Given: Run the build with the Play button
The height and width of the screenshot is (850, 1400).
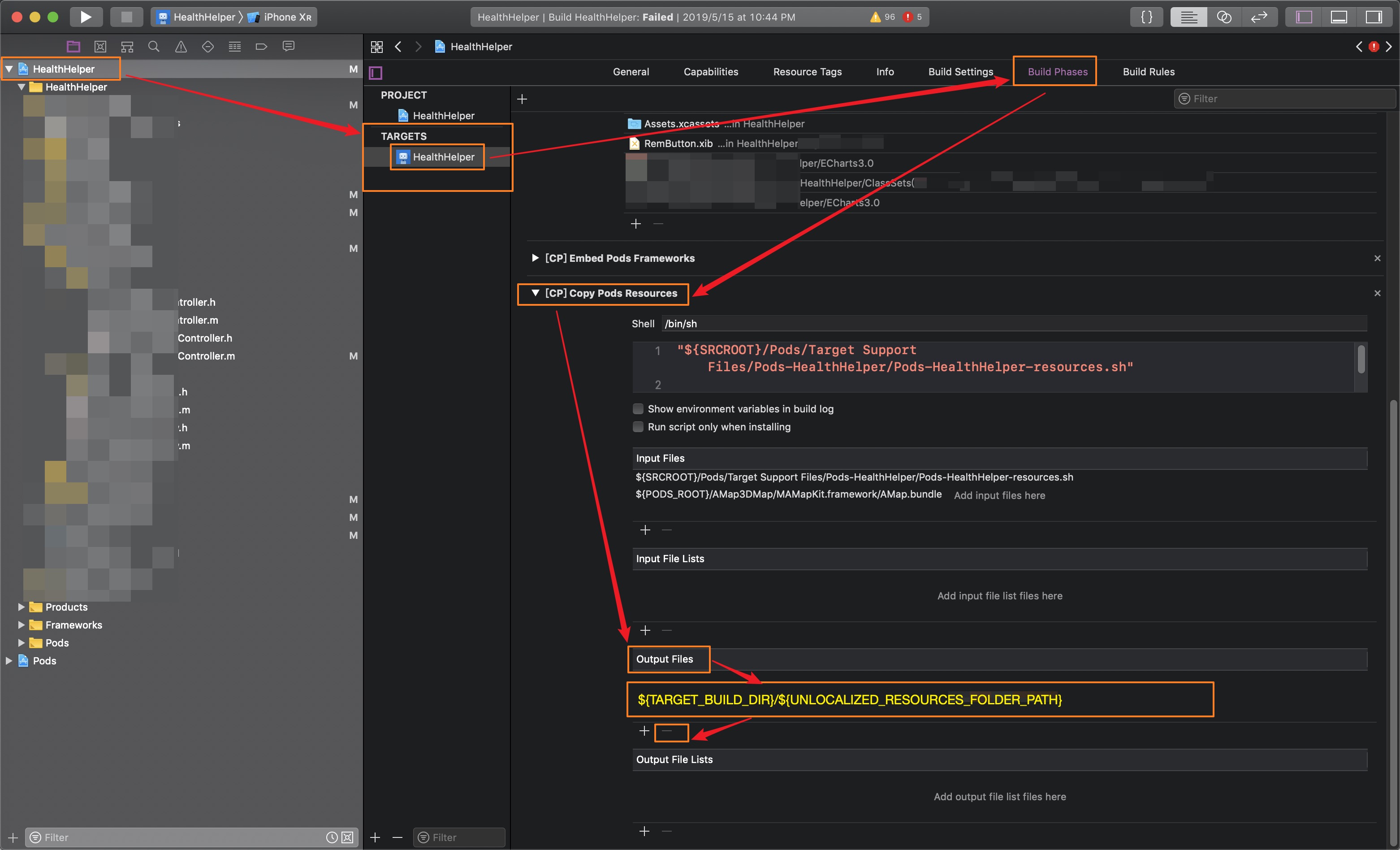Looking at the screenshot, I should point(86,17).
